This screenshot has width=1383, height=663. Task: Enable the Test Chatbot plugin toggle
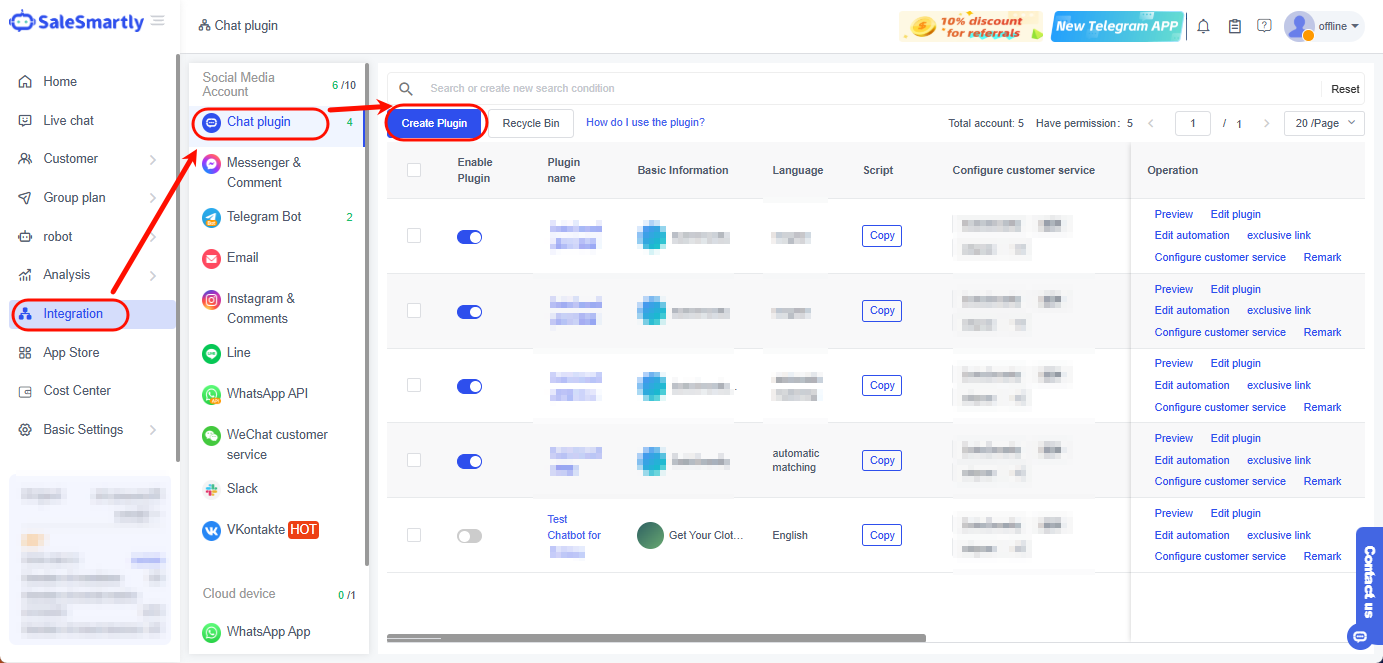coord(469,536)
